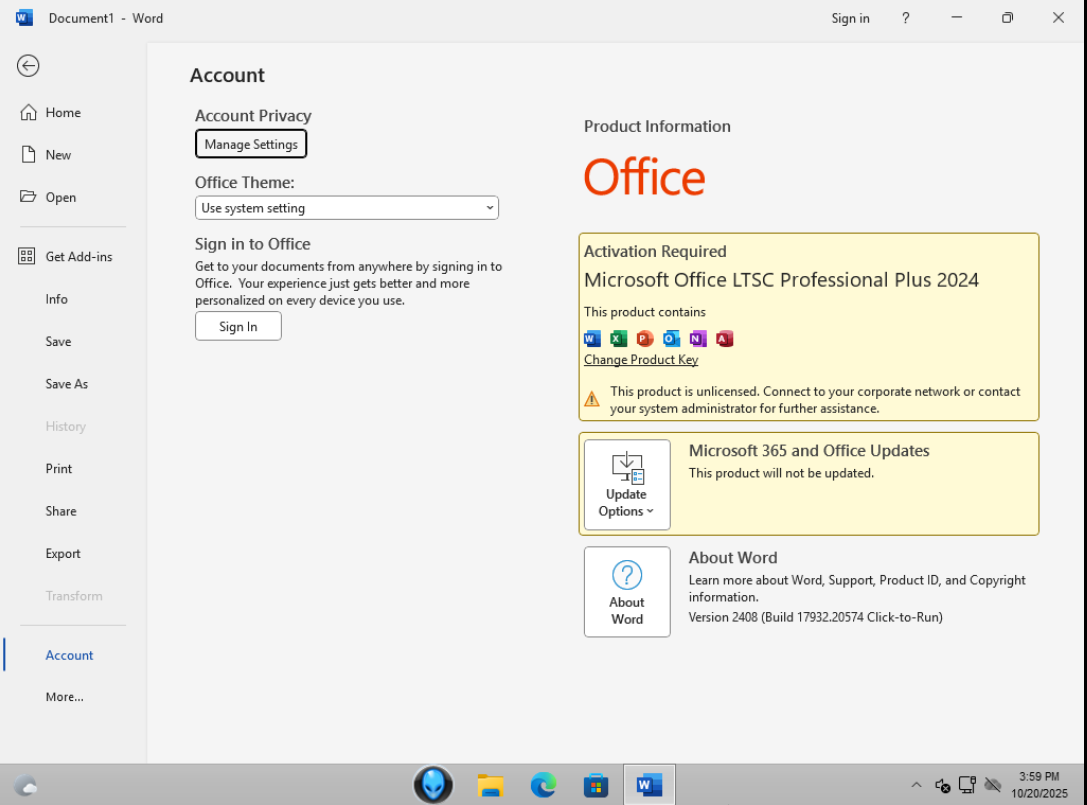Choose Save As in the sidebar
The width and height of the screenshot is (1087, 805).
[x=67, y=383]
